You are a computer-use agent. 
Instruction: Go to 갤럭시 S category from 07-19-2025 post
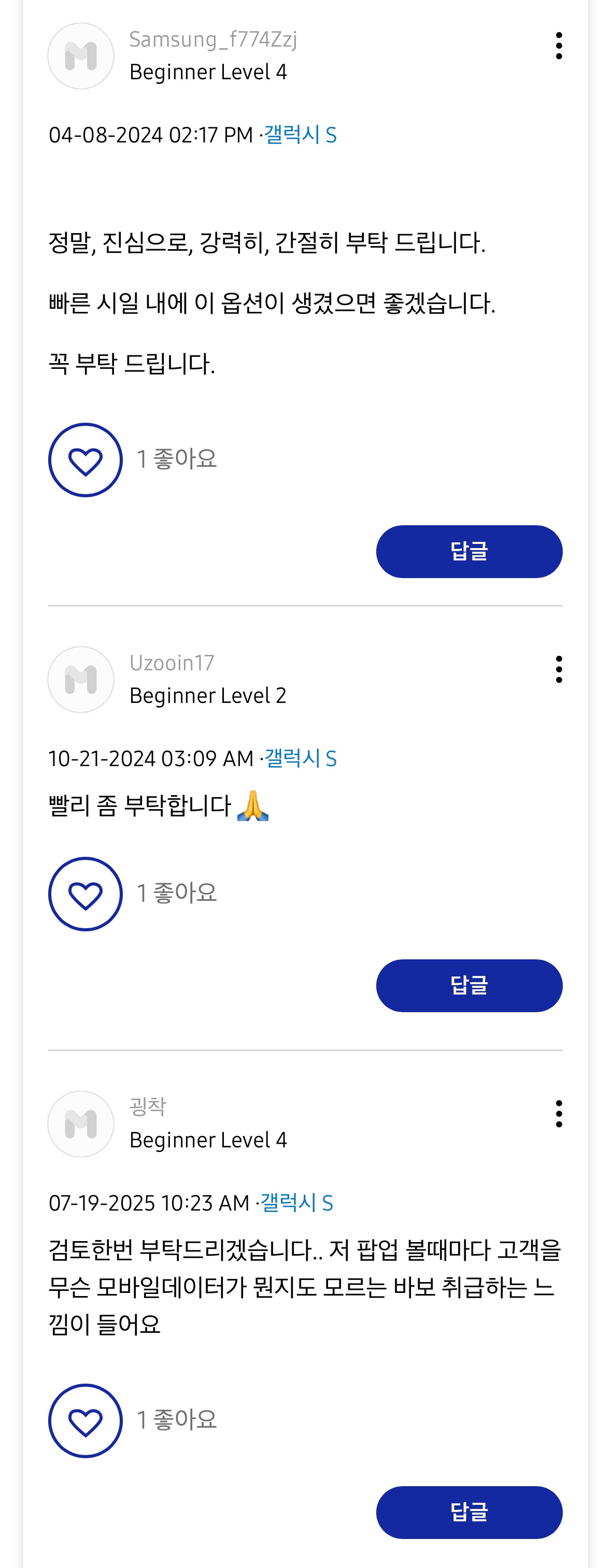pyautogui.click(x=296, y=1203)
